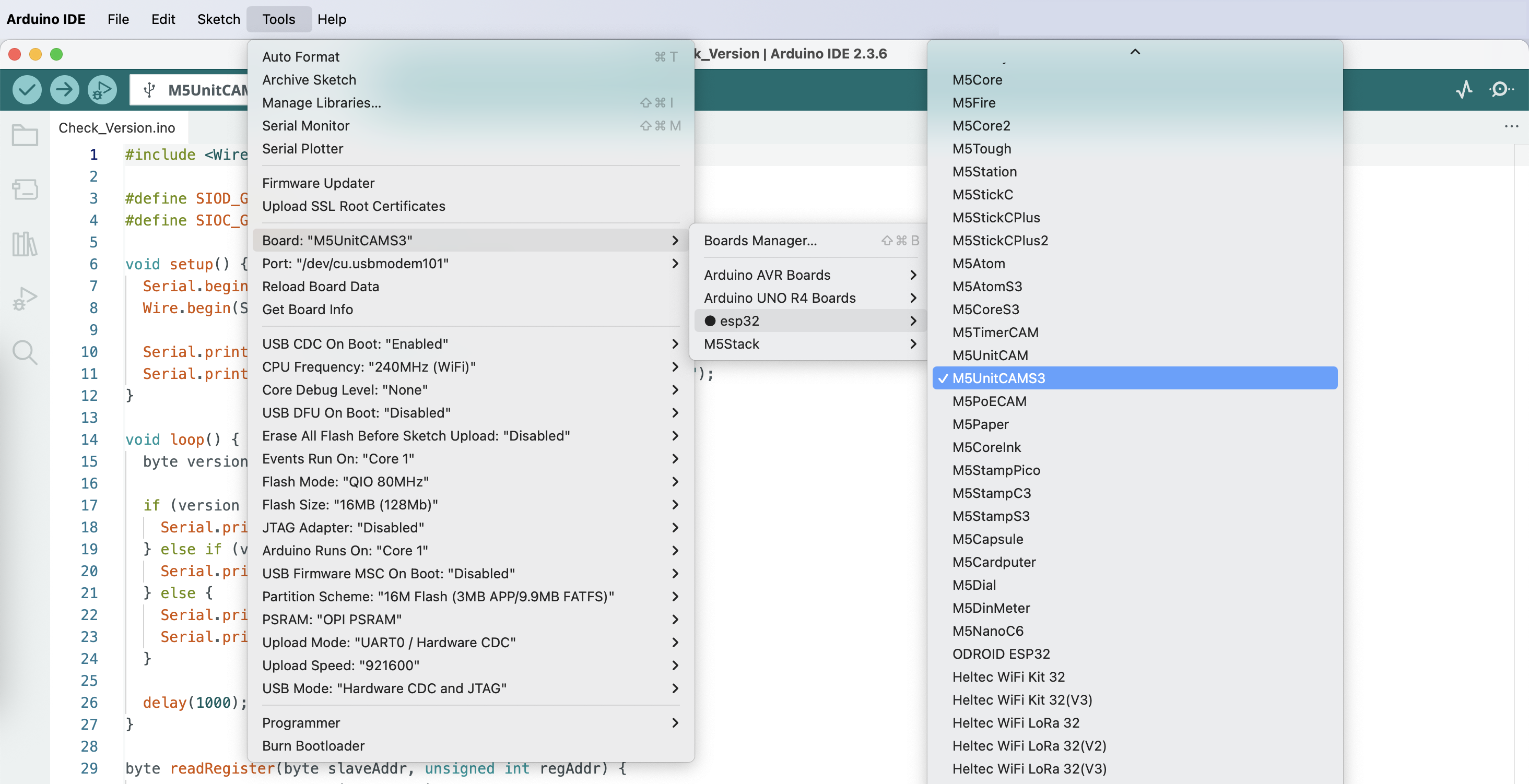Click the Upload arrow button
This screenshot has height=784, width=1529.
(x=64, y=90)
